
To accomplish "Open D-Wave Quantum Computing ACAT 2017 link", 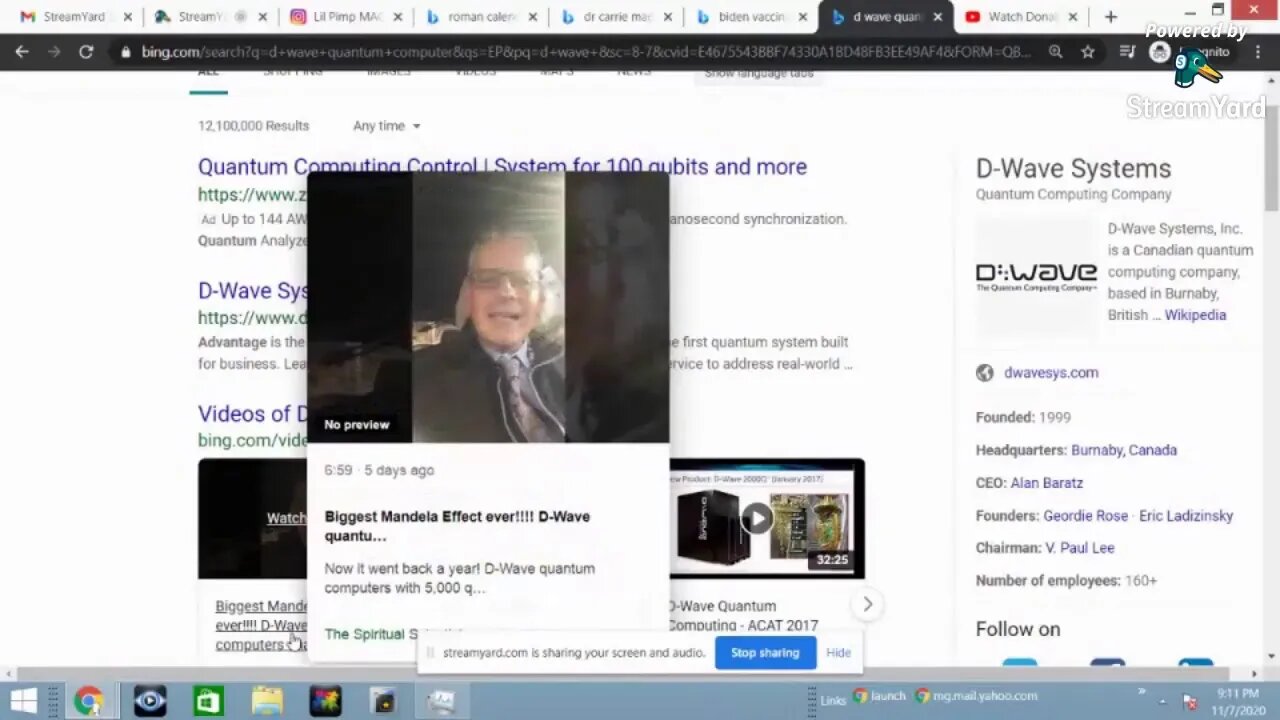I will 743,616.
